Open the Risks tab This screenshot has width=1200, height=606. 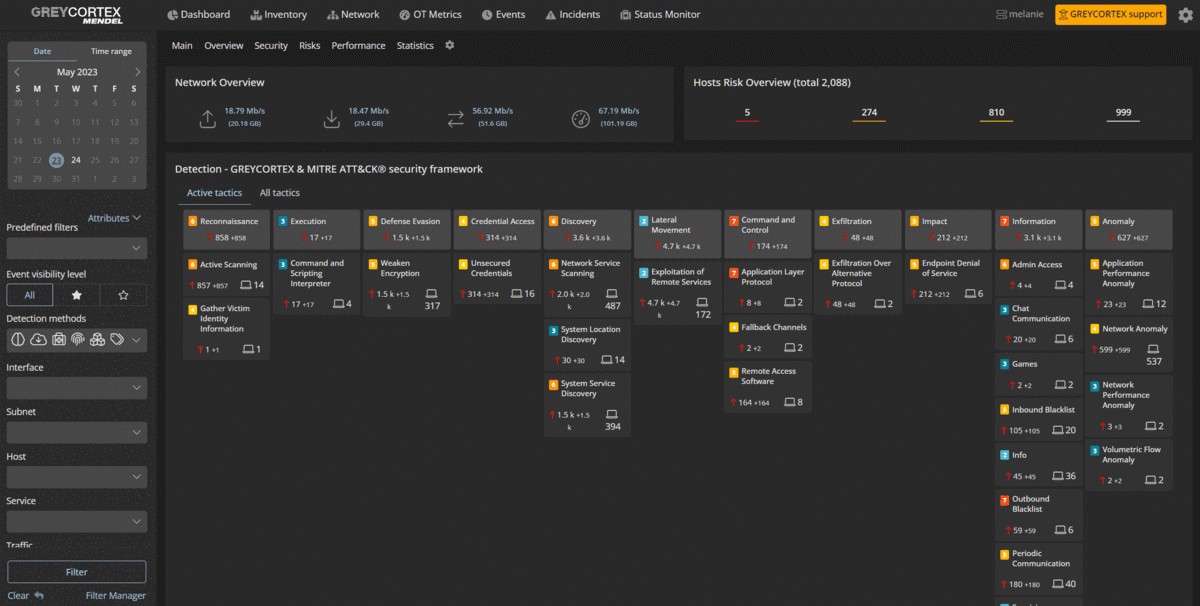coord(310,45)
